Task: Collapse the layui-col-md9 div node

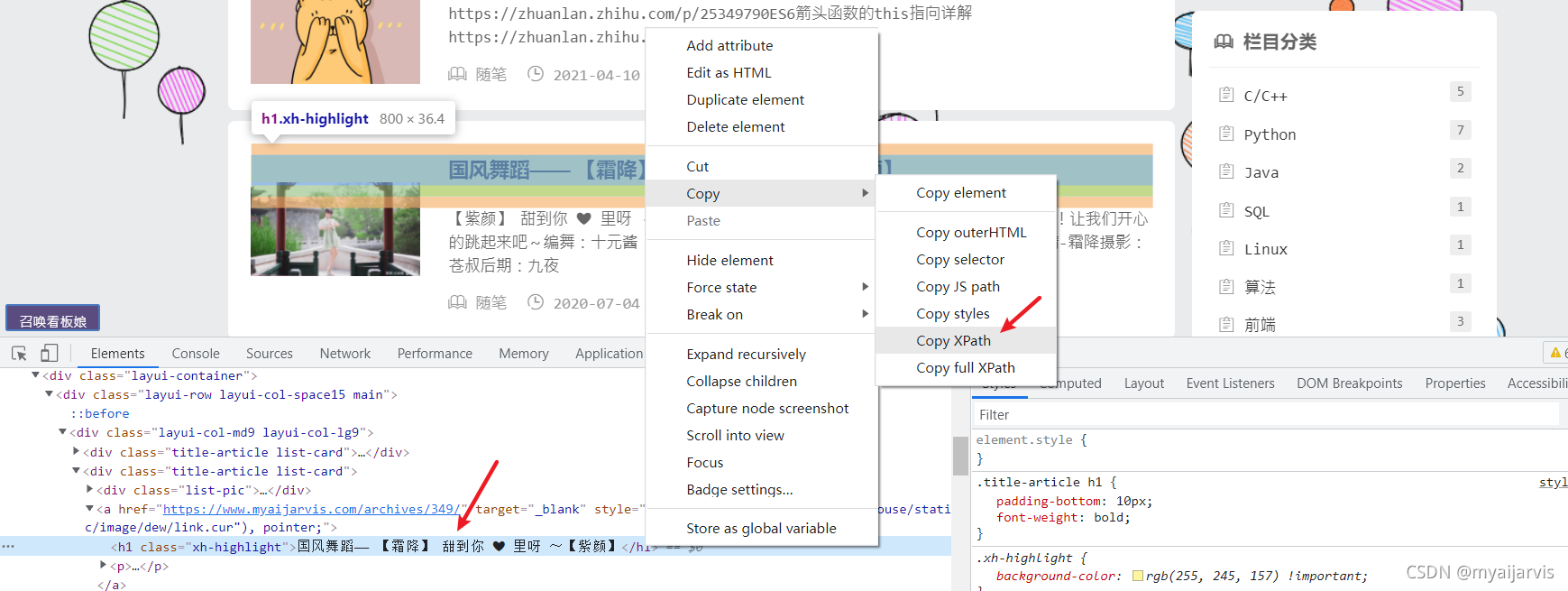Action: pos(62,432)
